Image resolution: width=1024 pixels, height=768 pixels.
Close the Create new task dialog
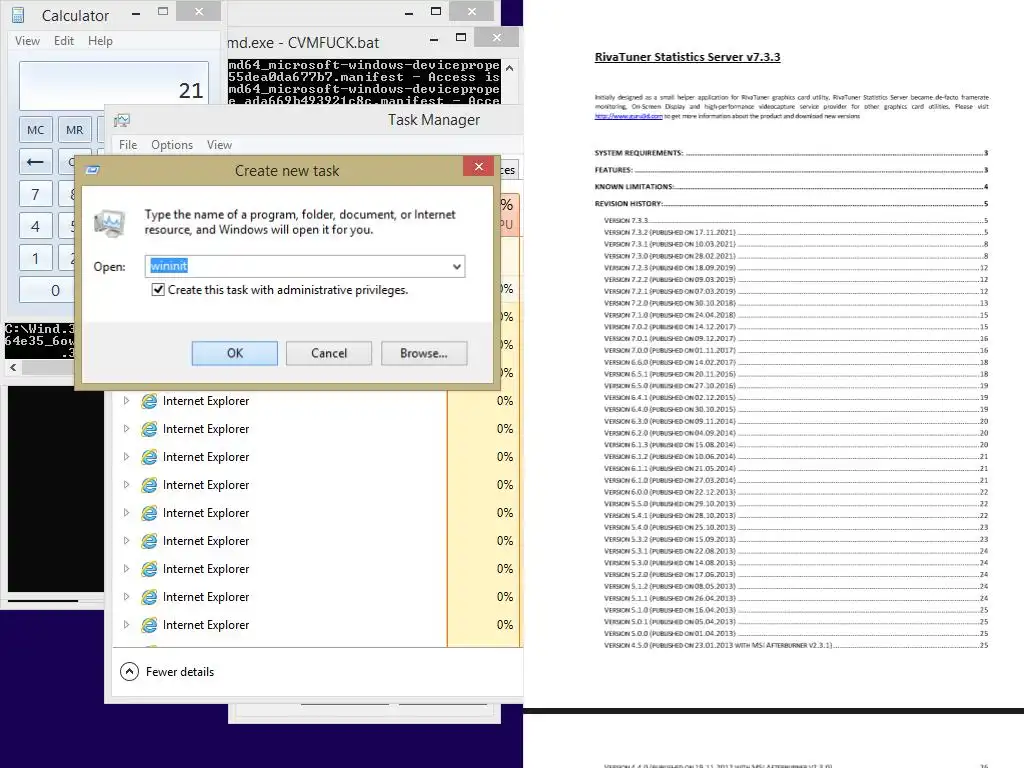[x=479, y=167]
